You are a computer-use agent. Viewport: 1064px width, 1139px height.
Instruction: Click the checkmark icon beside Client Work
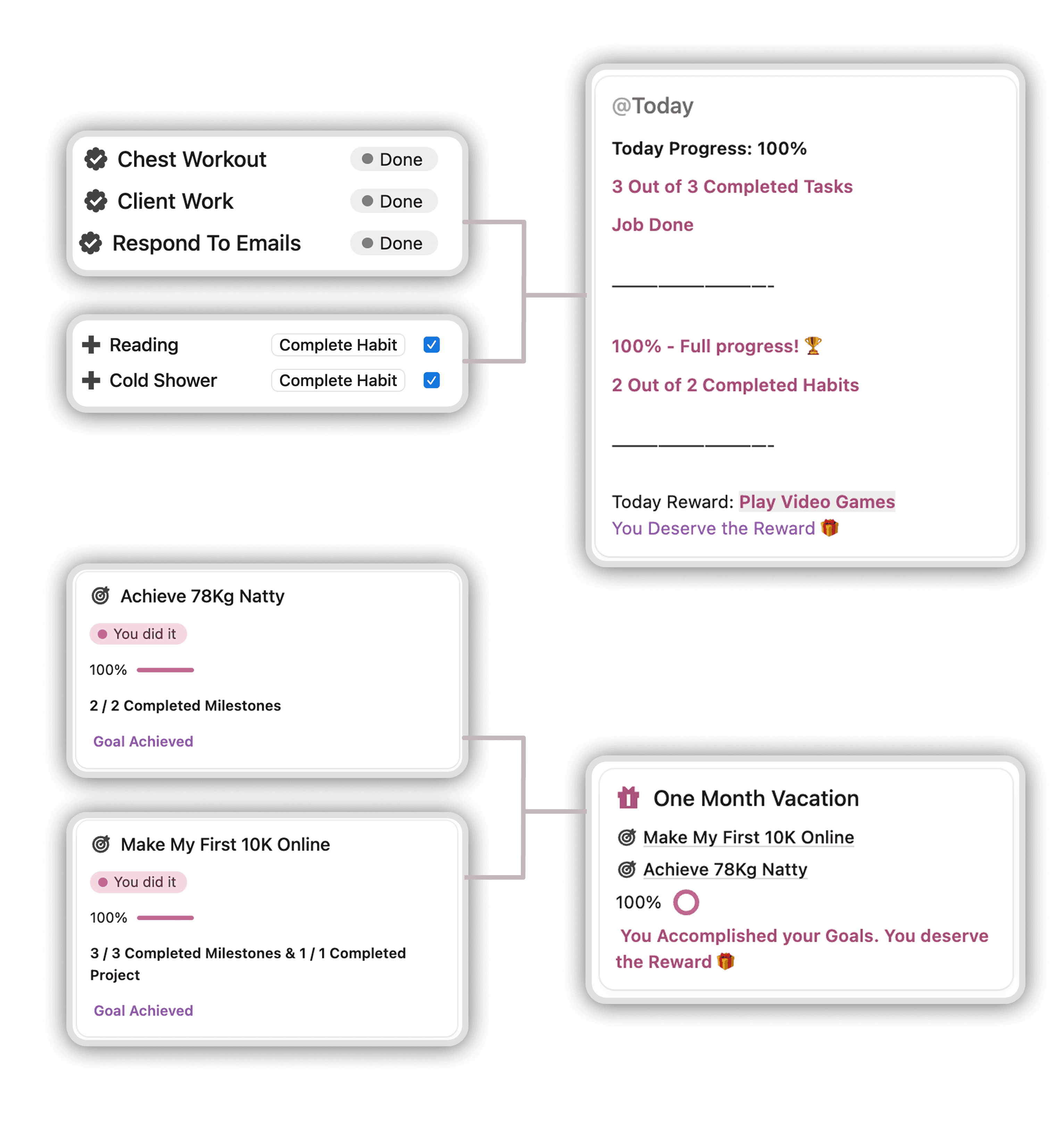[96, 201]
